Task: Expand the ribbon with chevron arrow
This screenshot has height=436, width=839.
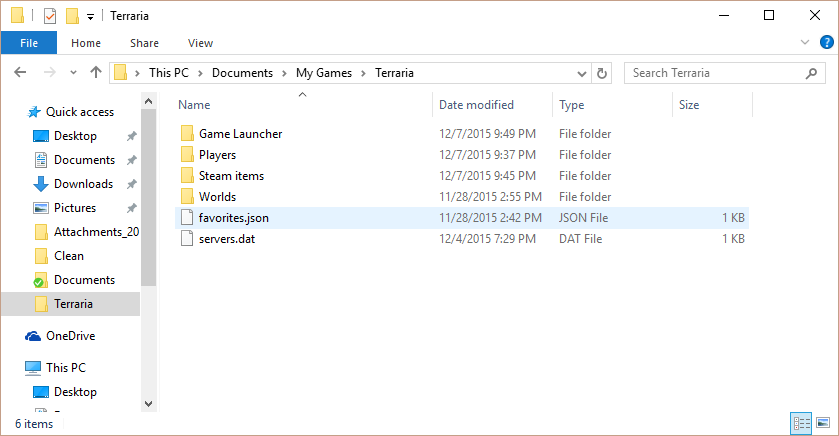Action: click(x=806, y=42)
